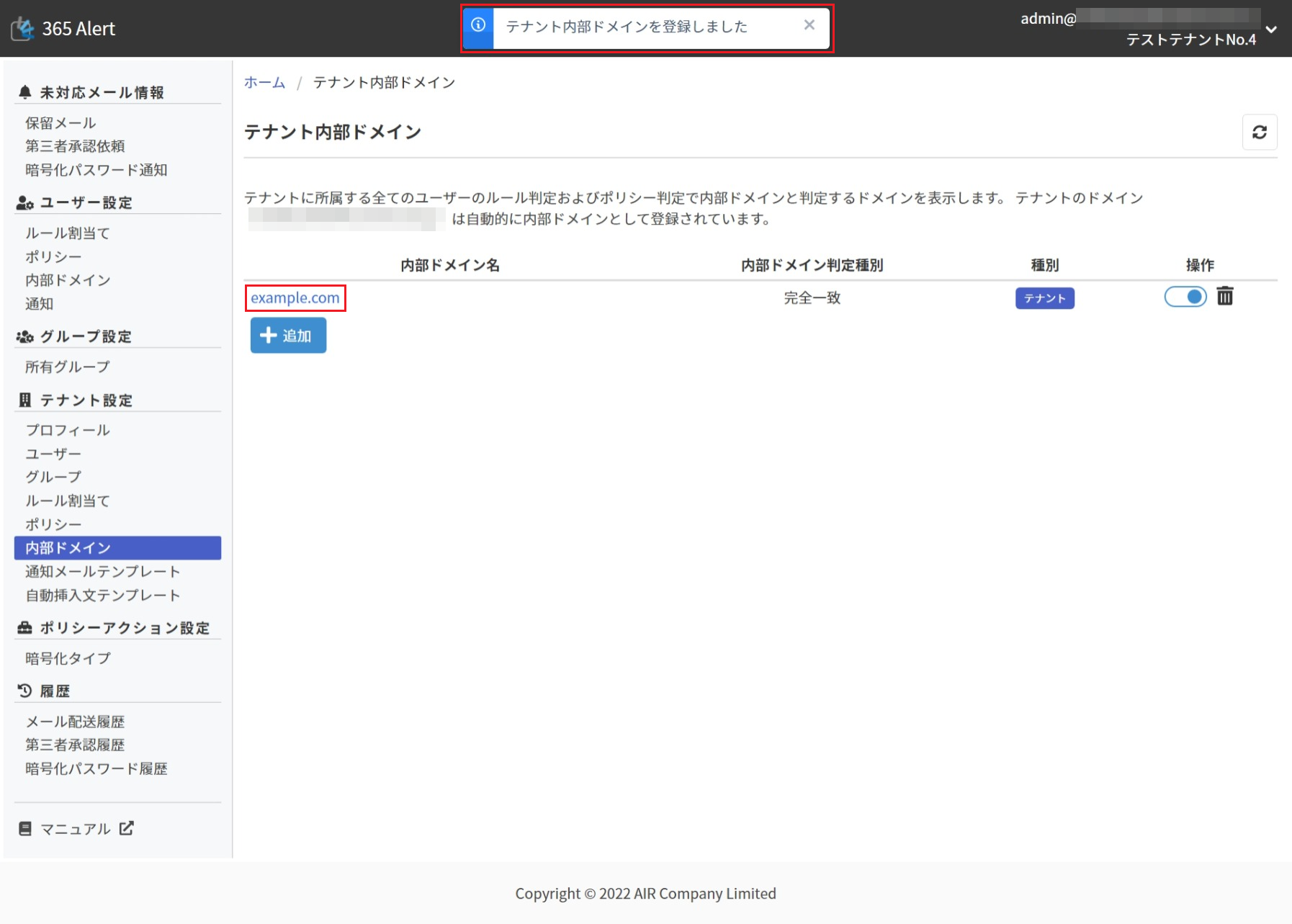Screen dimensions: 1292x924
Task: Click the building icon beside テナント設定
Action: pyautogui.click(x=25, y=400)
